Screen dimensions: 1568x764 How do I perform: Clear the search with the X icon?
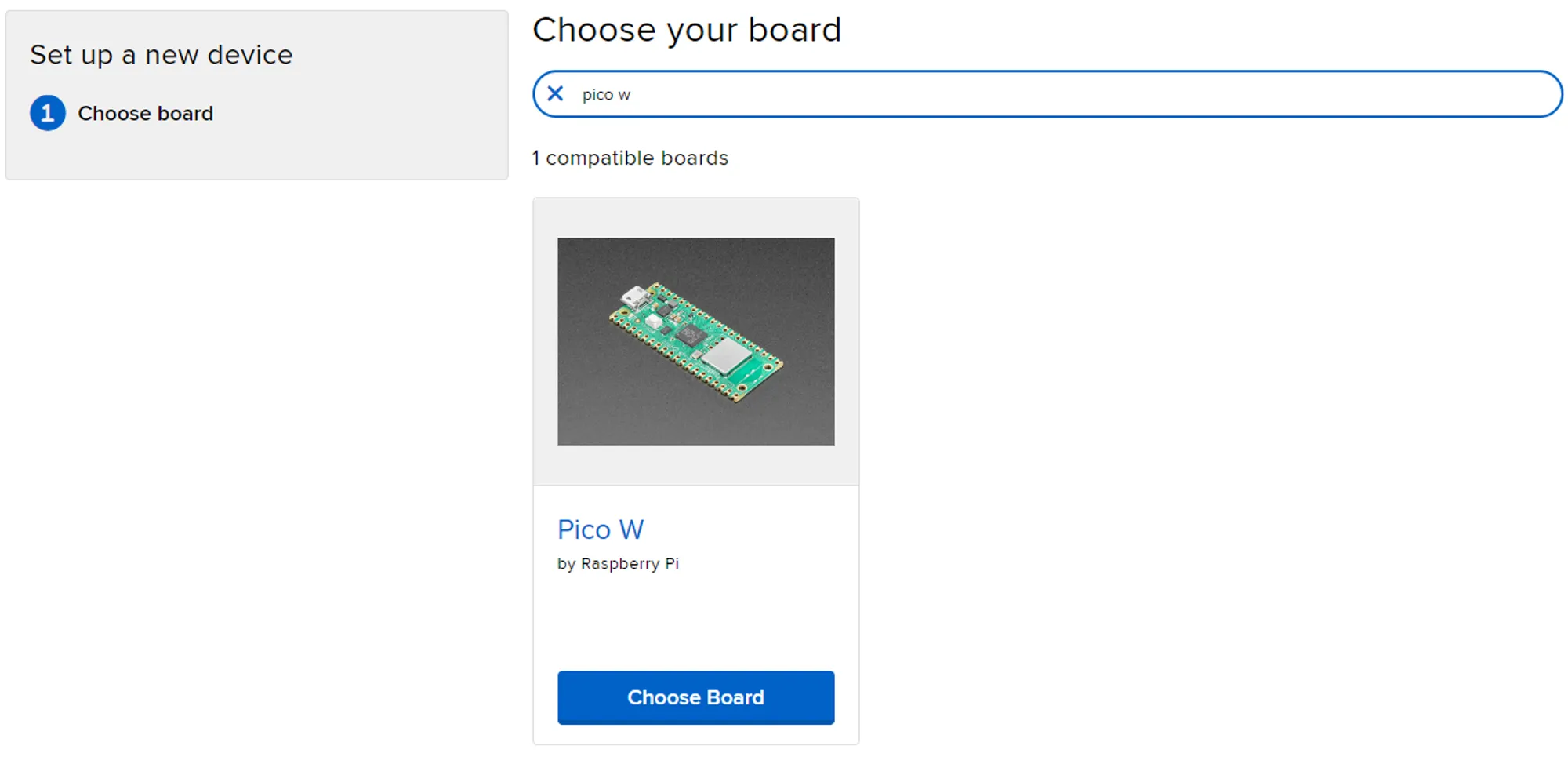point(555,94)
